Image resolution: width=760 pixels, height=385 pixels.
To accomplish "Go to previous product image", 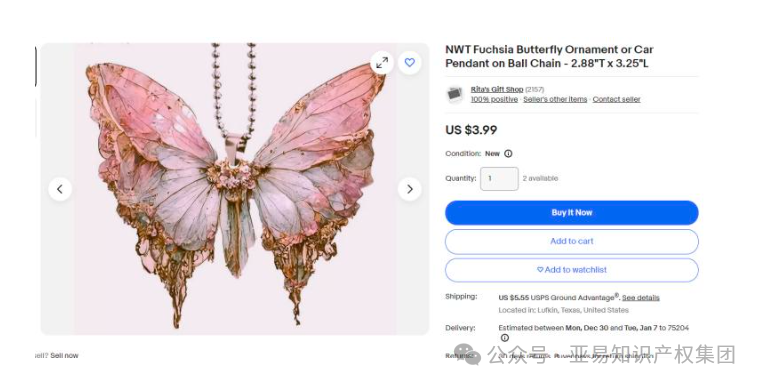I will pos(60,189).
